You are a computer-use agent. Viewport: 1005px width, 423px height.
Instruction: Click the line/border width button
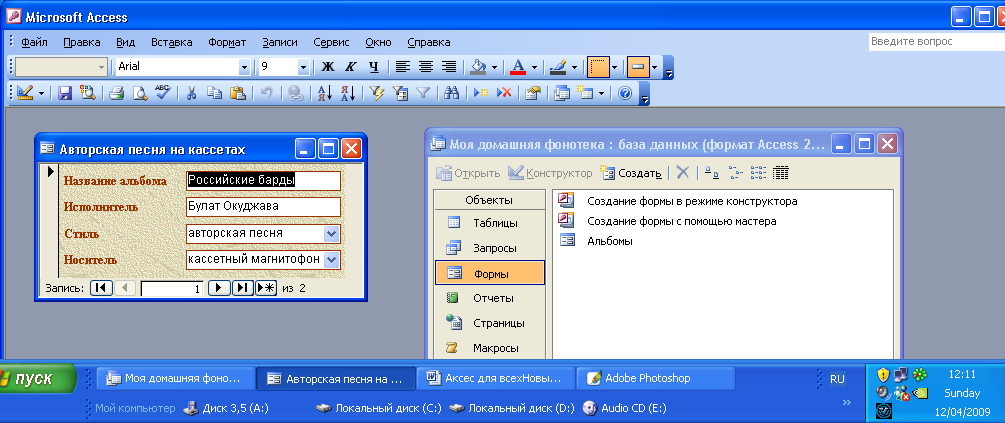point(598,67)
